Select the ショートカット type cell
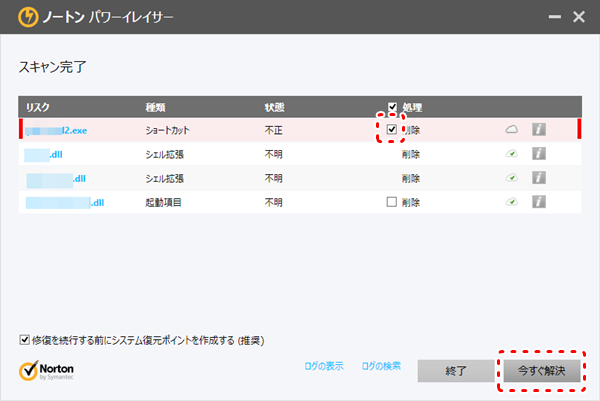 (167, 130)
